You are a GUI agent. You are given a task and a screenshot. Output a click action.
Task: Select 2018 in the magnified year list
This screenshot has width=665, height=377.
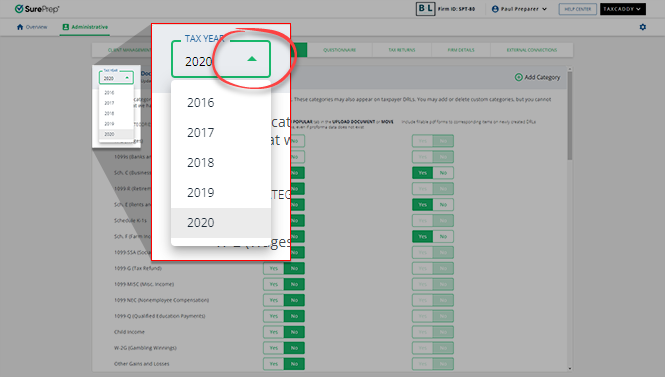[x=221, y=163]
